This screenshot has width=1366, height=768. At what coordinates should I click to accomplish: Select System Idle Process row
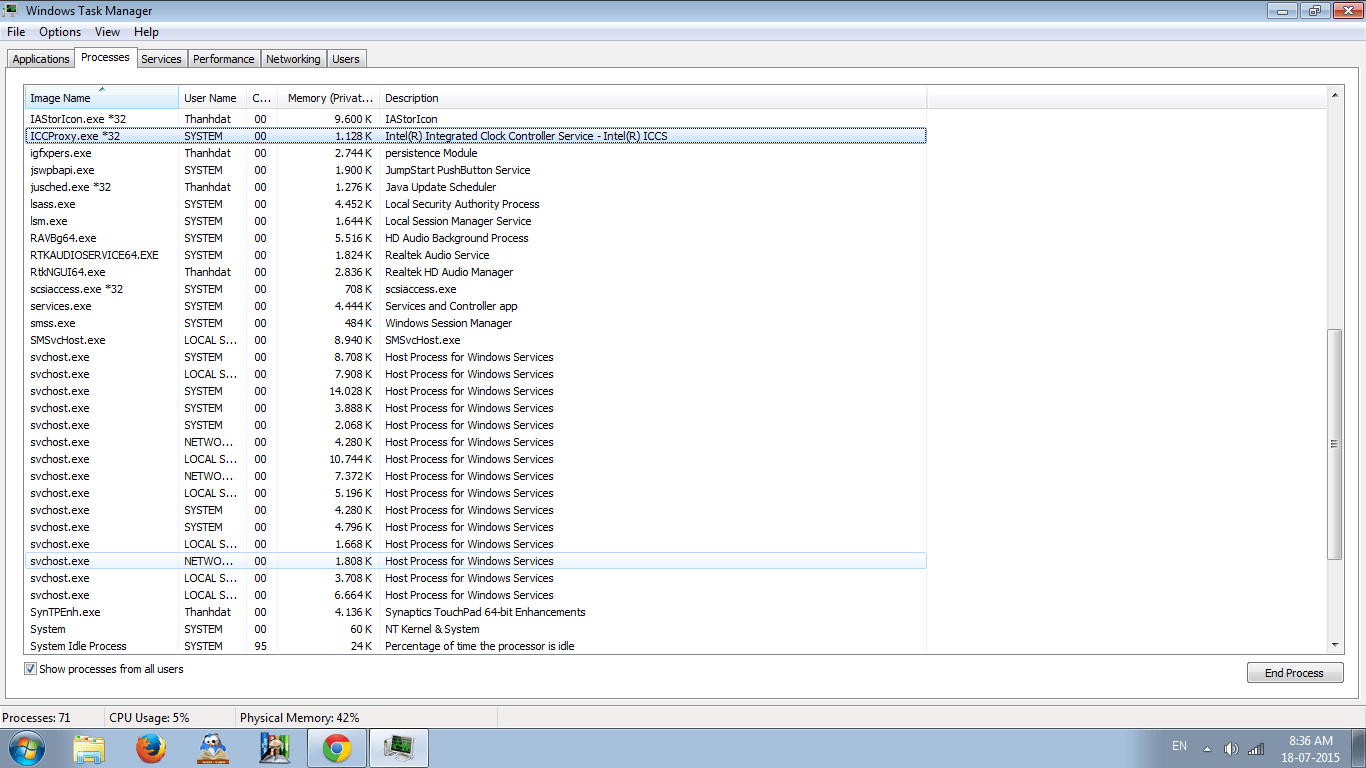[476, 646]
